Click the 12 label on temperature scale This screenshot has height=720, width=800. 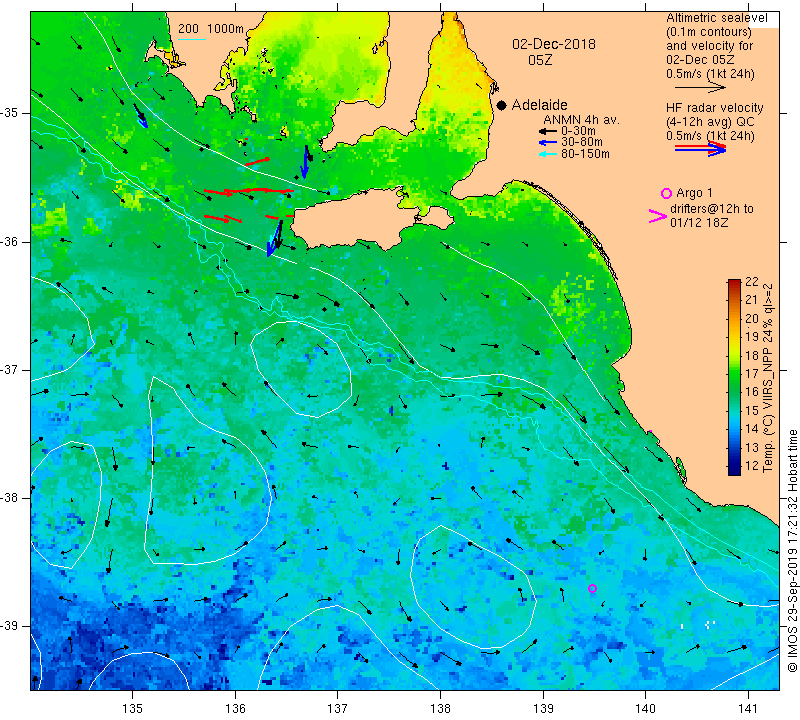coord(752,466)
